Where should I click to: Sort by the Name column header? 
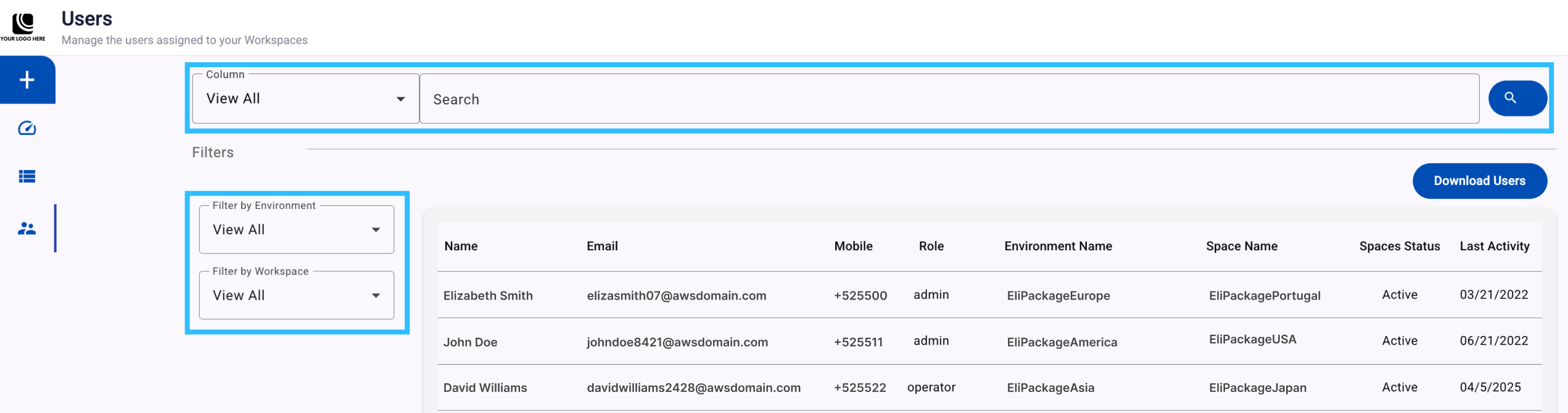[x=461, y=246]
